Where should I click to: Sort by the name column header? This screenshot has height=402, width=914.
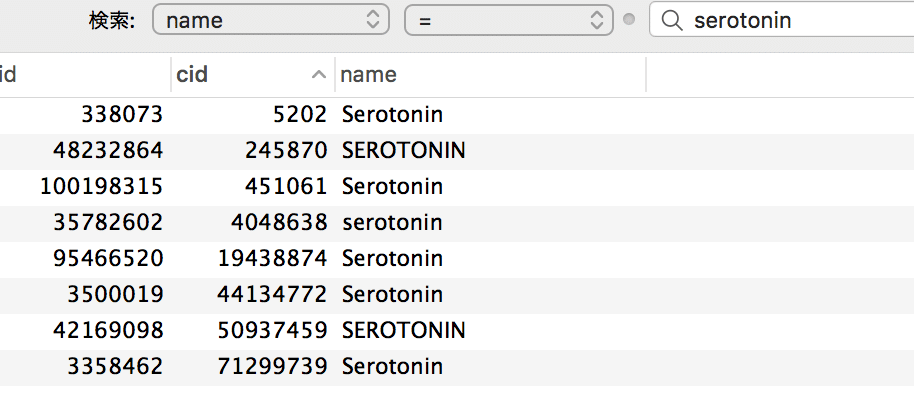tap(490, 75)
